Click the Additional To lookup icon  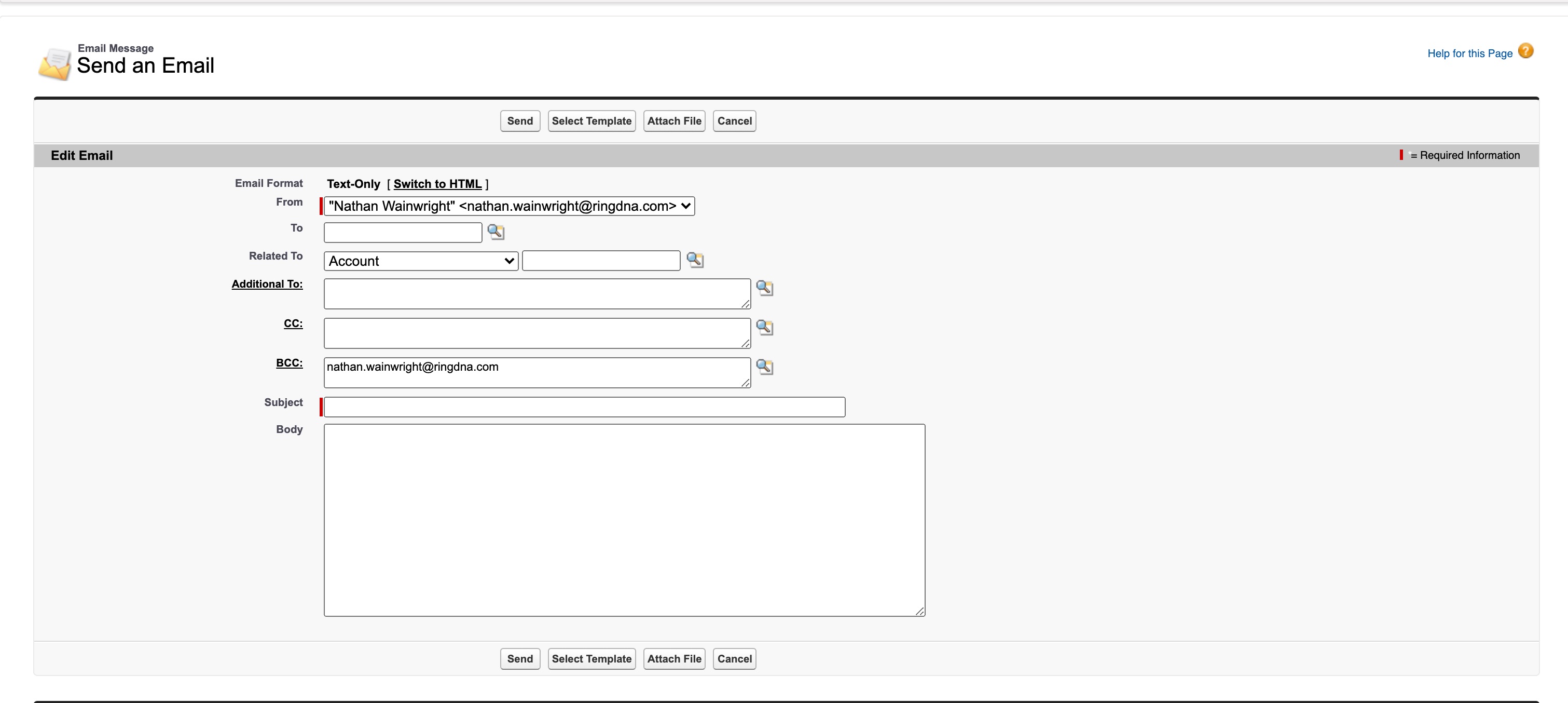pos(764,288)
